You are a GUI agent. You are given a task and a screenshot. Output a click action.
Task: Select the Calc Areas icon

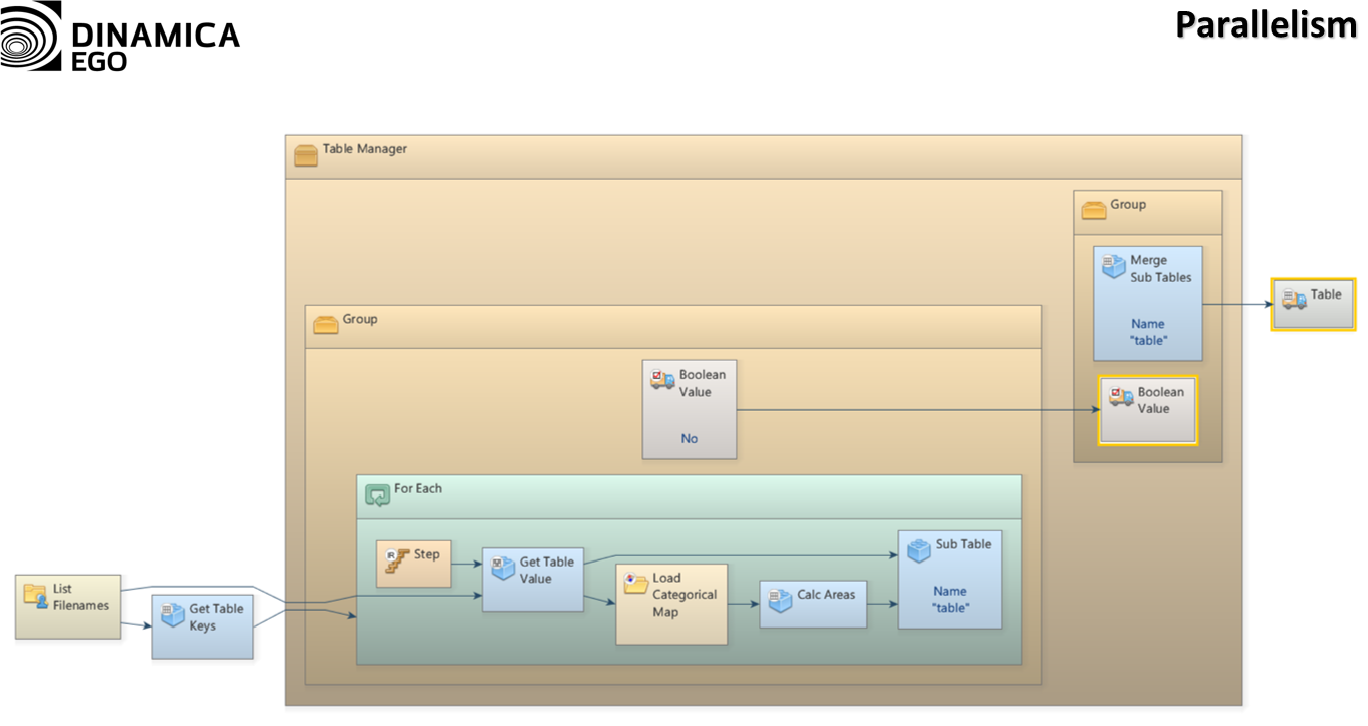780,598
